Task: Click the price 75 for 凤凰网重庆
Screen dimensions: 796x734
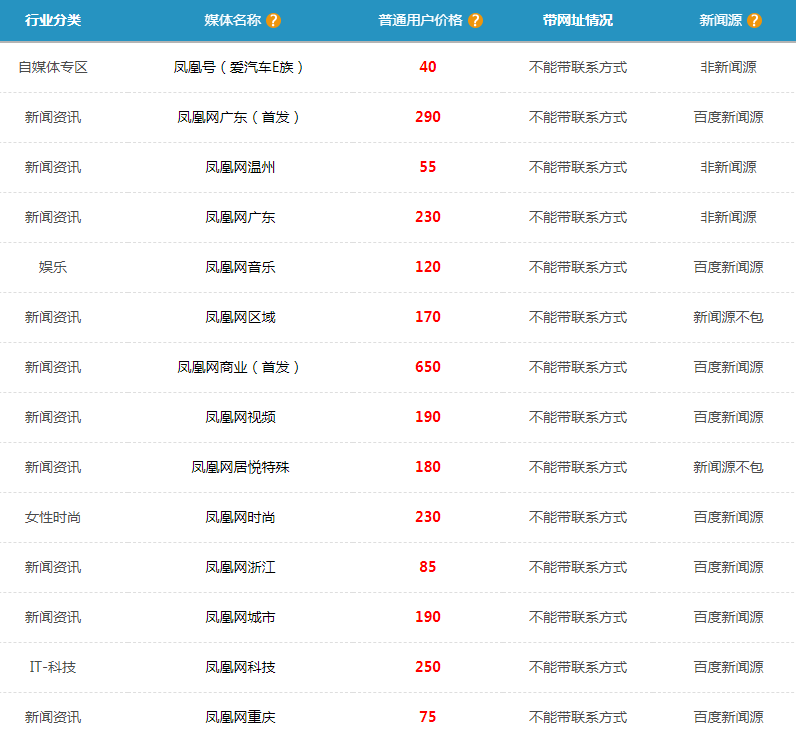Action: tap(427, 717)
